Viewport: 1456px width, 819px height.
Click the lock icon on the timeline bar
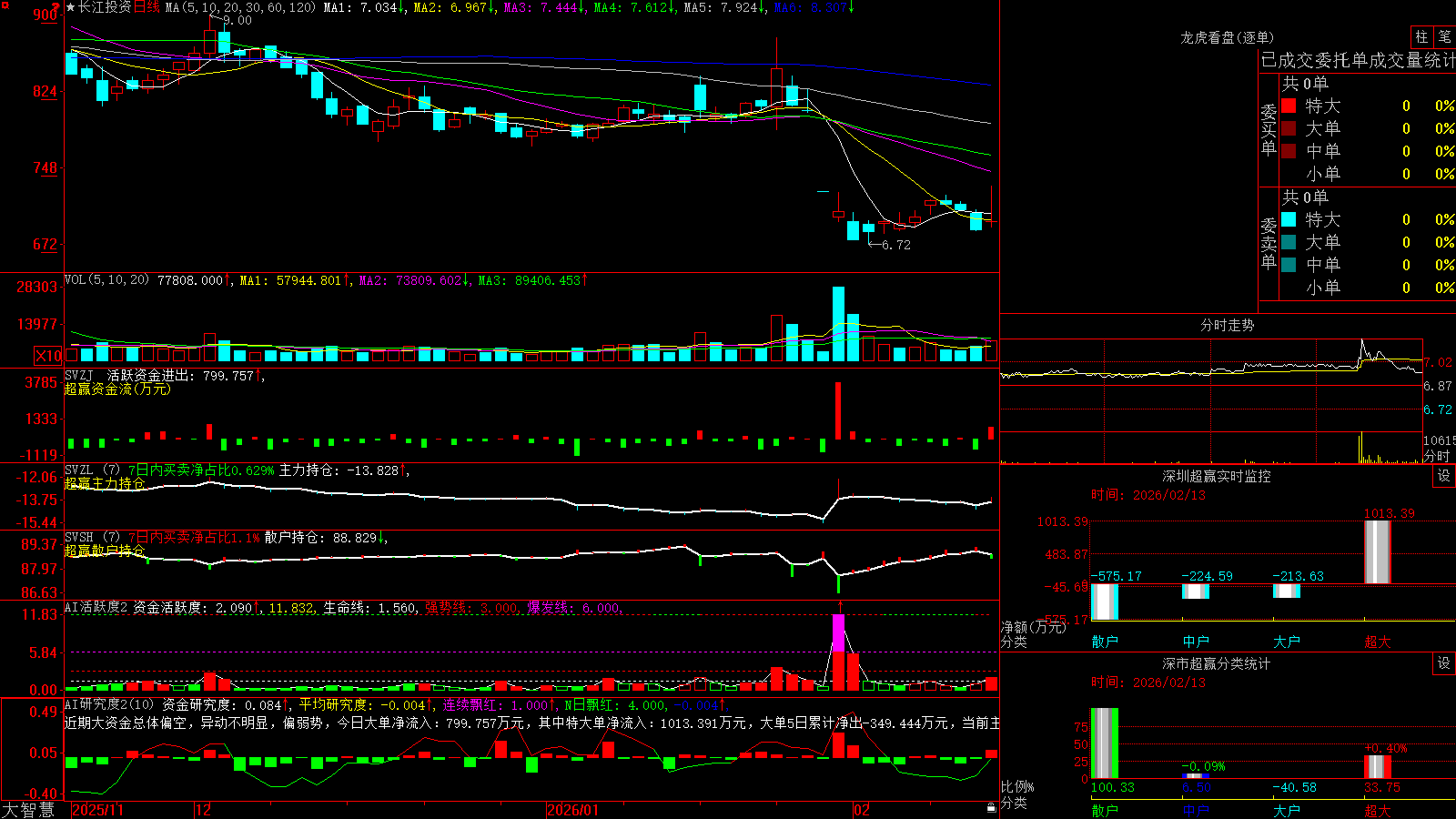pyautogui.click(x=991, y=808)
